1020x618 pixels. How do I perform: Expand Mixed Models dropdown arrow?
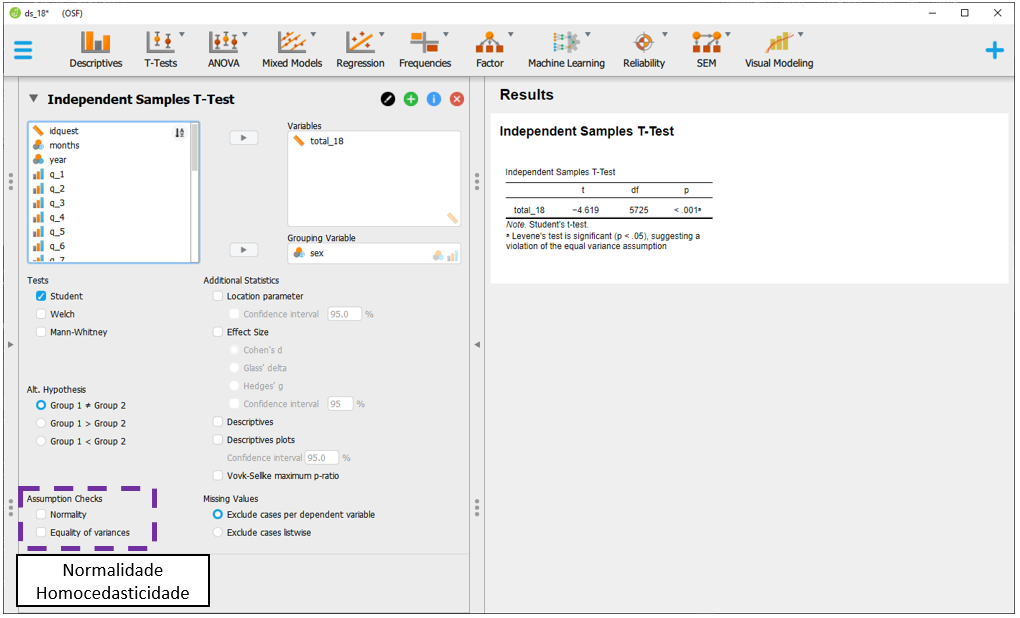click(x=313, y=34)
